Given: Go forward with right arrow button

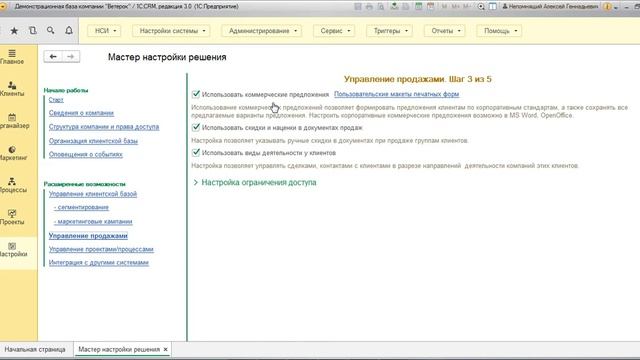Looking at the screenshot, I should pos(71,57).
